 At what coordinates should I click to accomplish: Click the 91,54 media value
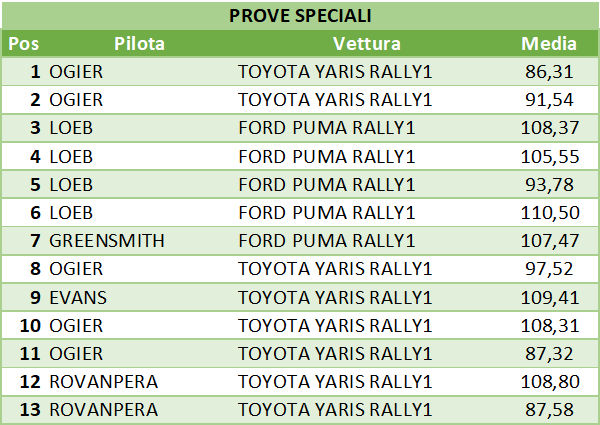click(549, 100)
